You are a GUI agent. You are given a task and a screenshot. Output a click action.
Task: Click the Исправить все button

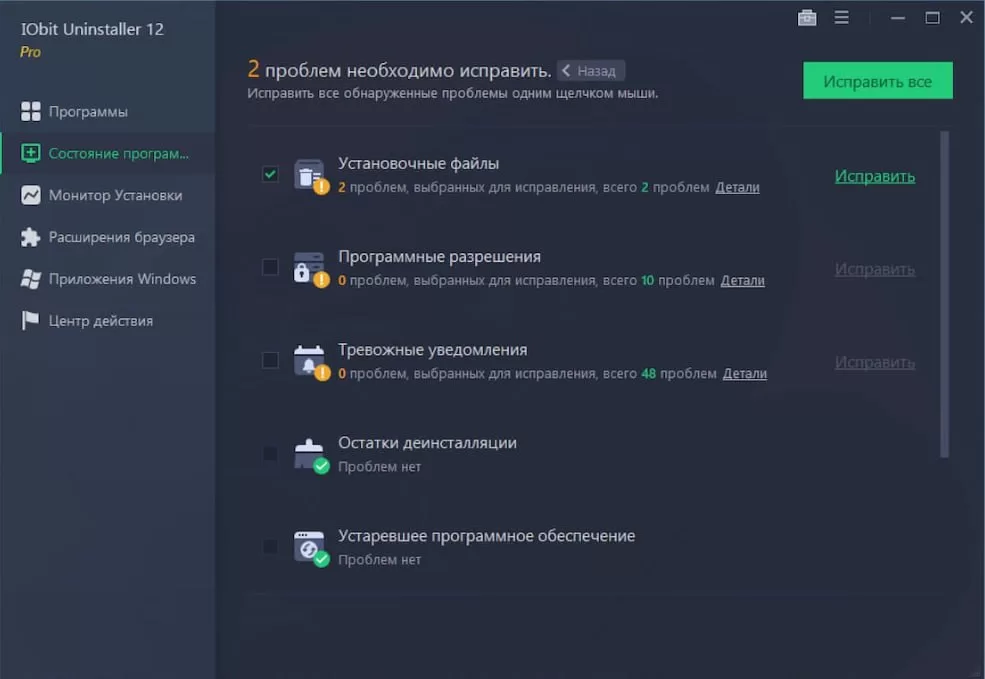pyautogui.click(x=878, y=80)
